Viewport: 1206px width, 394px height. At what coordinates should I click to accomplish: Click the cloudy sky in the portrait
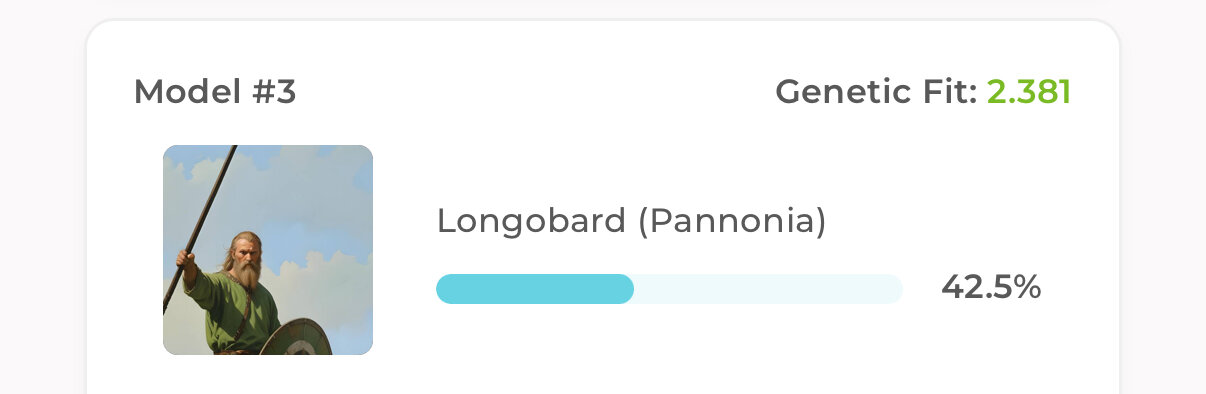(310, 200)
